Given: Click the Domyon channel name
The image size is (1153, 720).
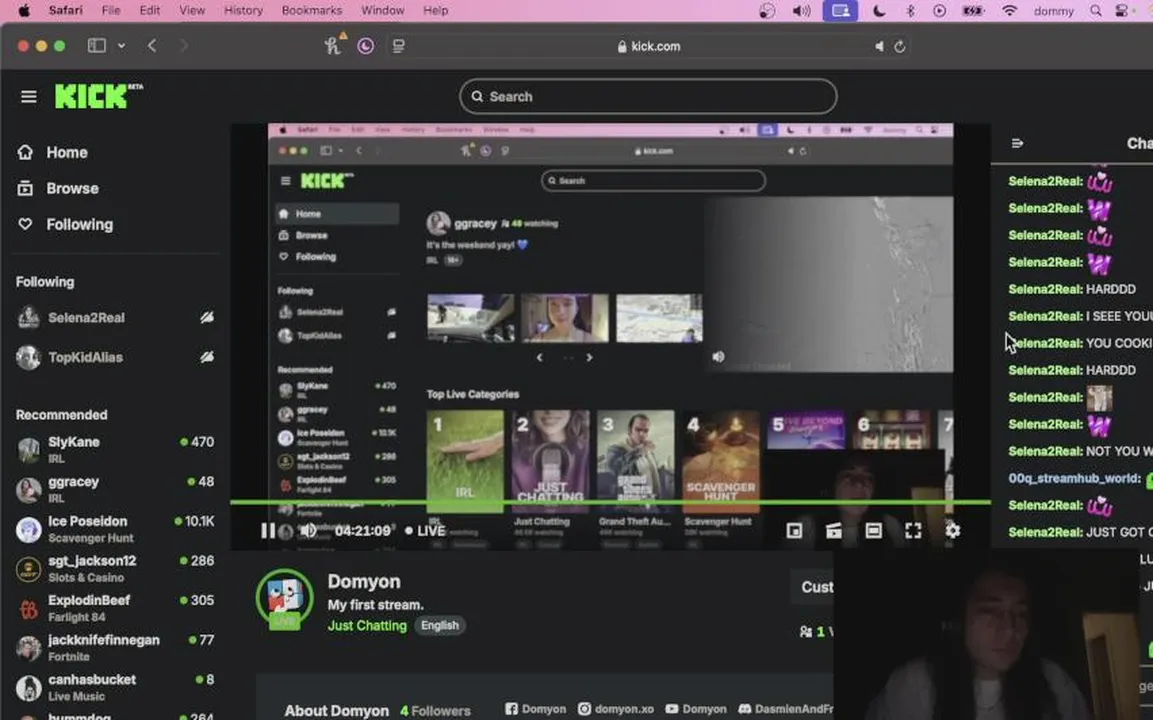Looking at the screenshot, I should [364, 581].
